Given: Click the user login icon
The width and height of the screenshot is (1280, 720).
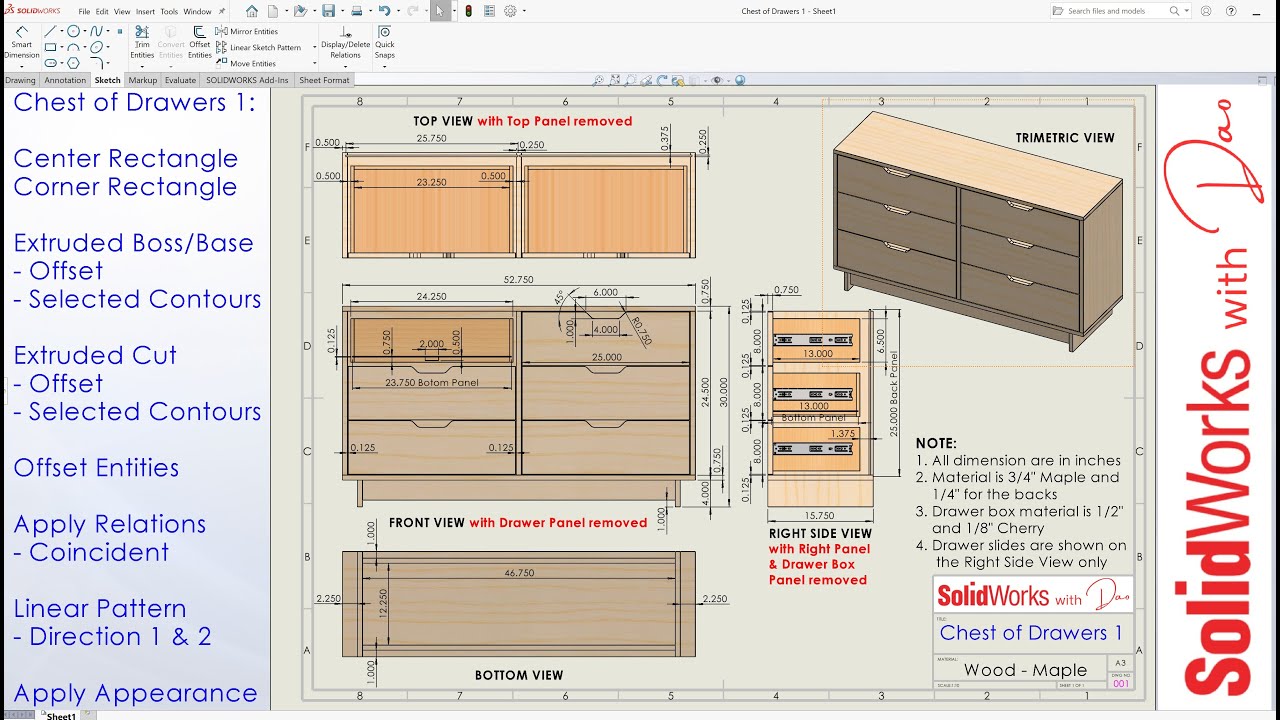Looking at the screenshot, I should coord(1206,11).
